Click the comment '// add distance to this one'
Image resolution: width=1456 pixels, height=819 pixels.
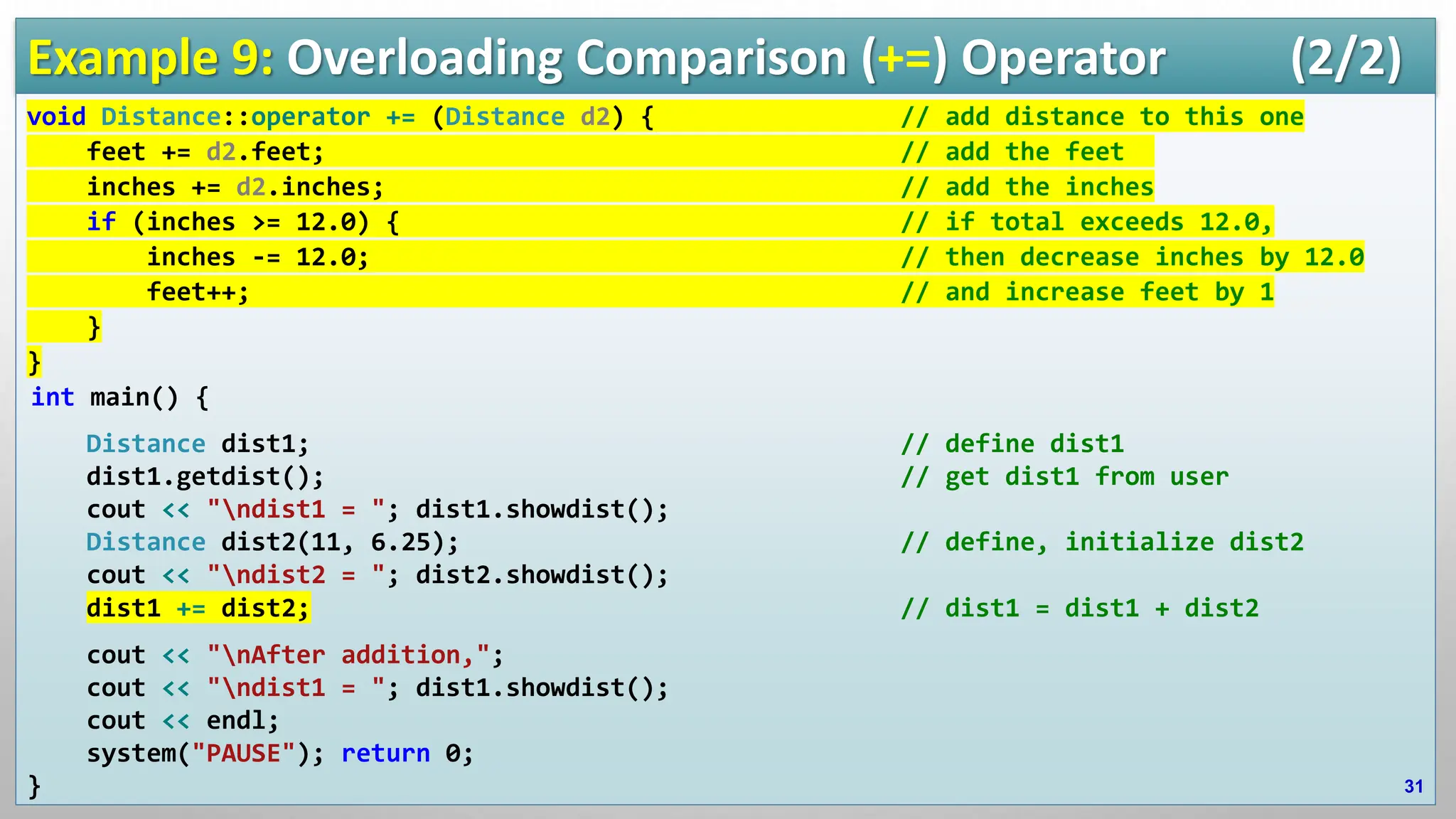tap(1102, 117)
